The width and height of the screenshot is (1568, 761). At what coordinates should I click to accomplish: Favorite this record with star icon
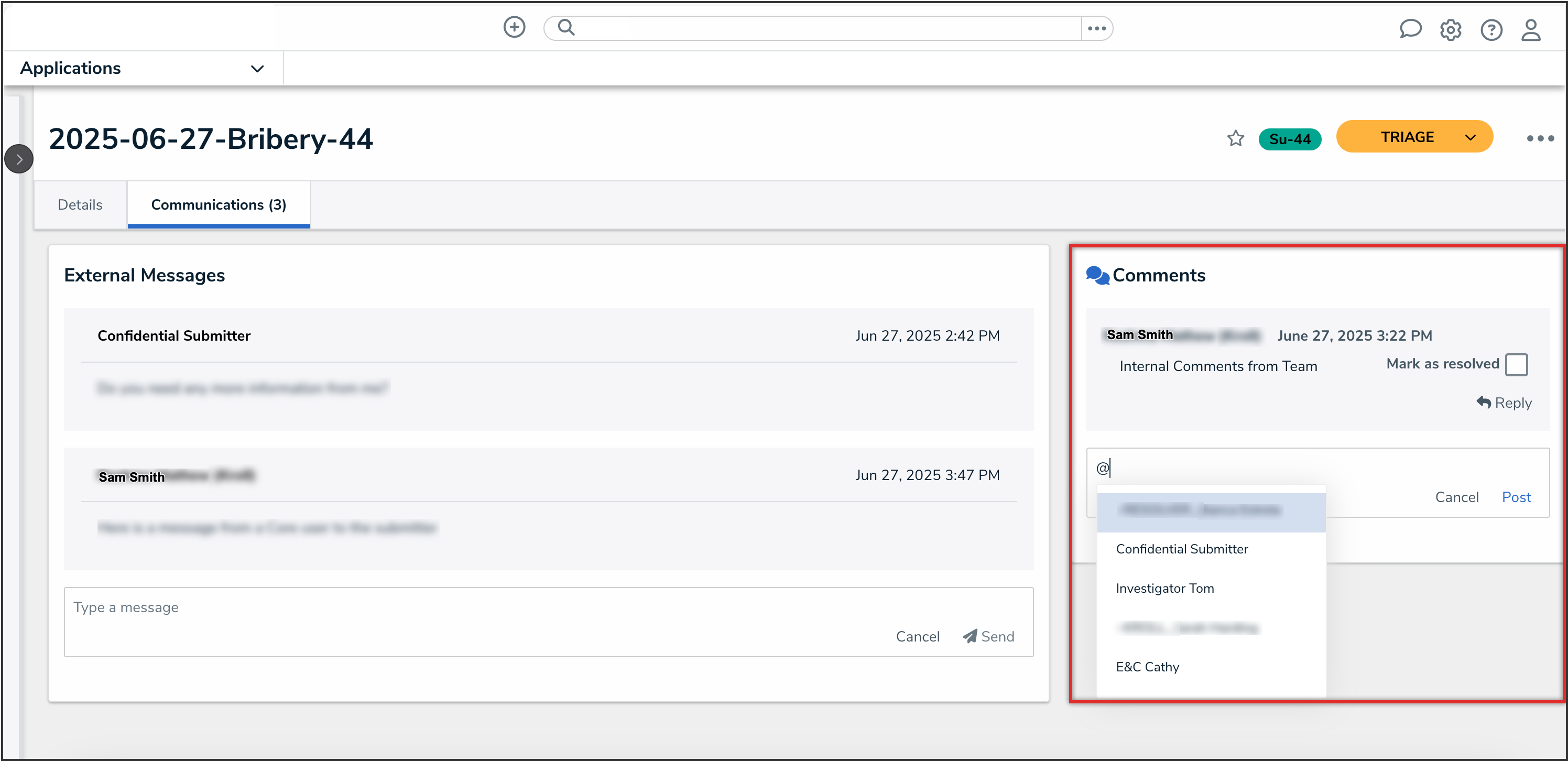click(1235, 139)
